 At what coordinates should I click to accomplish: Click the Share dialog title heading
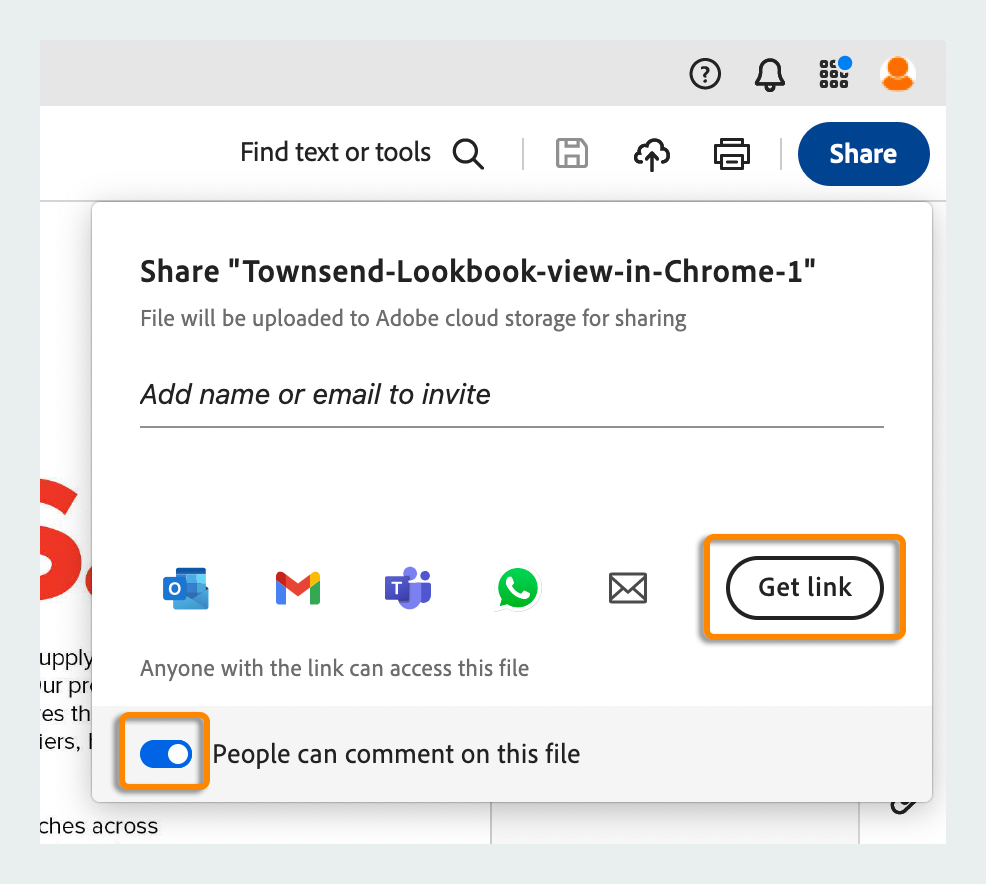click(478, 272)
